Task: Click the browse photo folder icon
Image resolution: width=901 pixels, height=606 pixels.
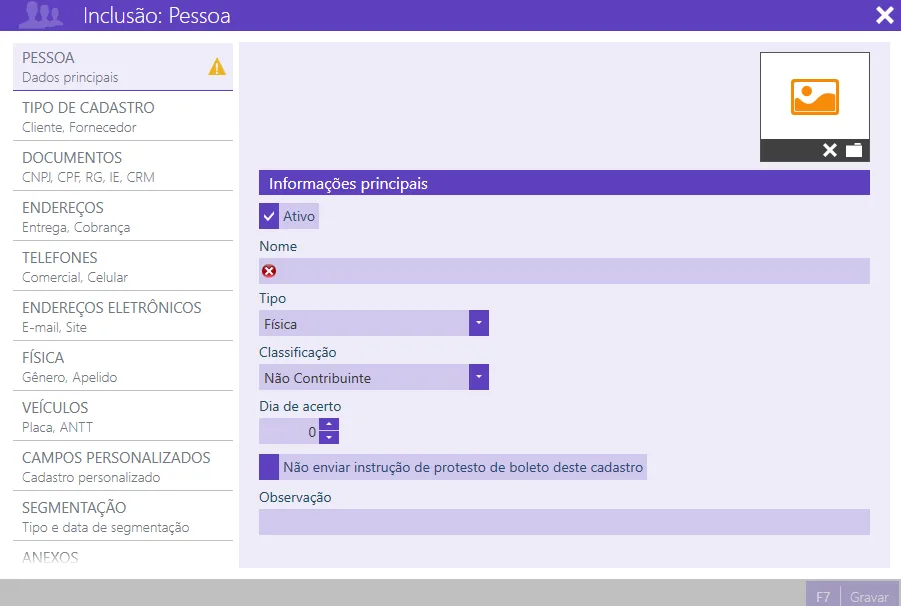Action: 854,150
